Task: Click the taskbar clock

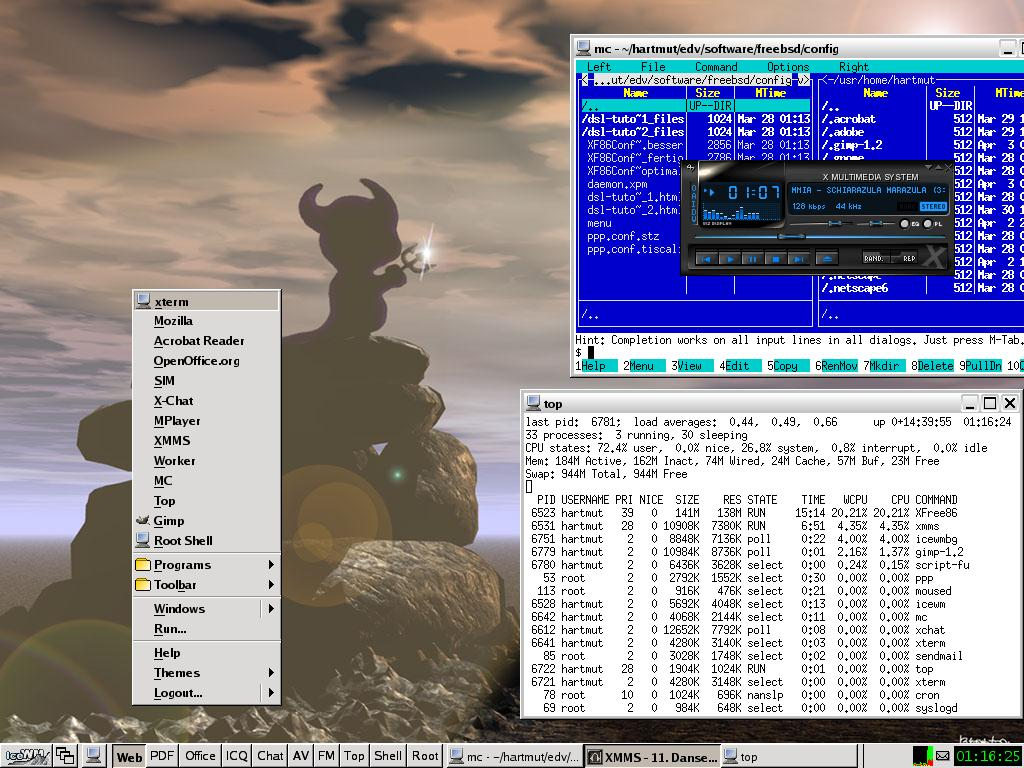Action: pos(987,756)
